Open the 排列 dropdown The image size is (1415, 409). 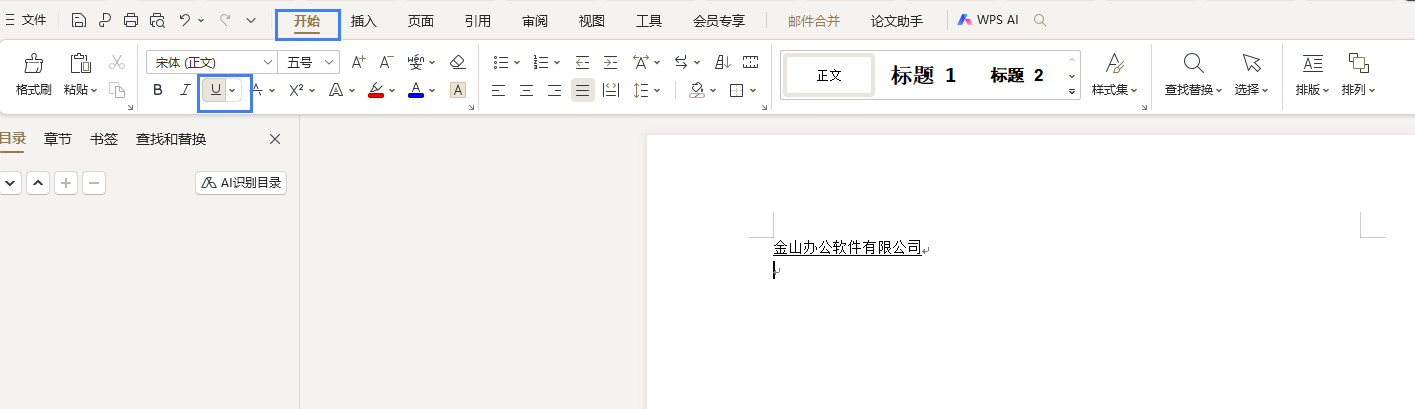(x=1358, y=90)
